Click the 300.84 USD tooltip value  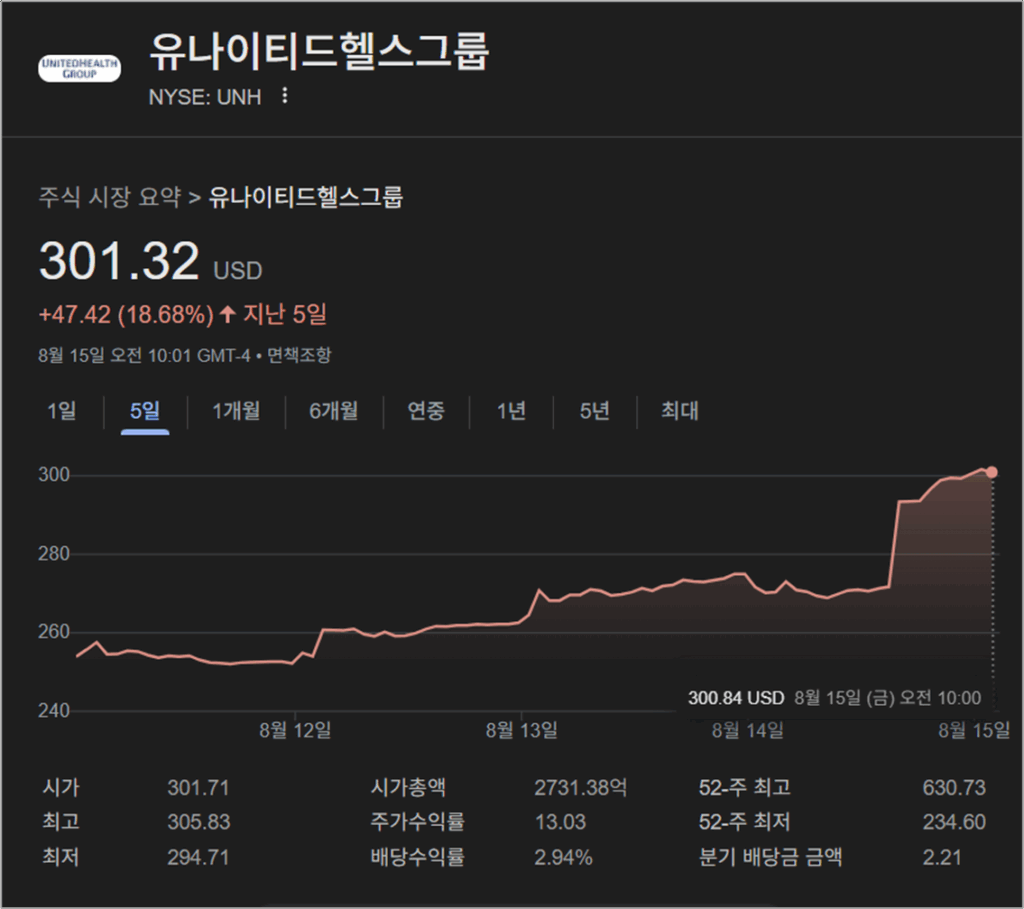pyautogui.click(x=736, y=698)
